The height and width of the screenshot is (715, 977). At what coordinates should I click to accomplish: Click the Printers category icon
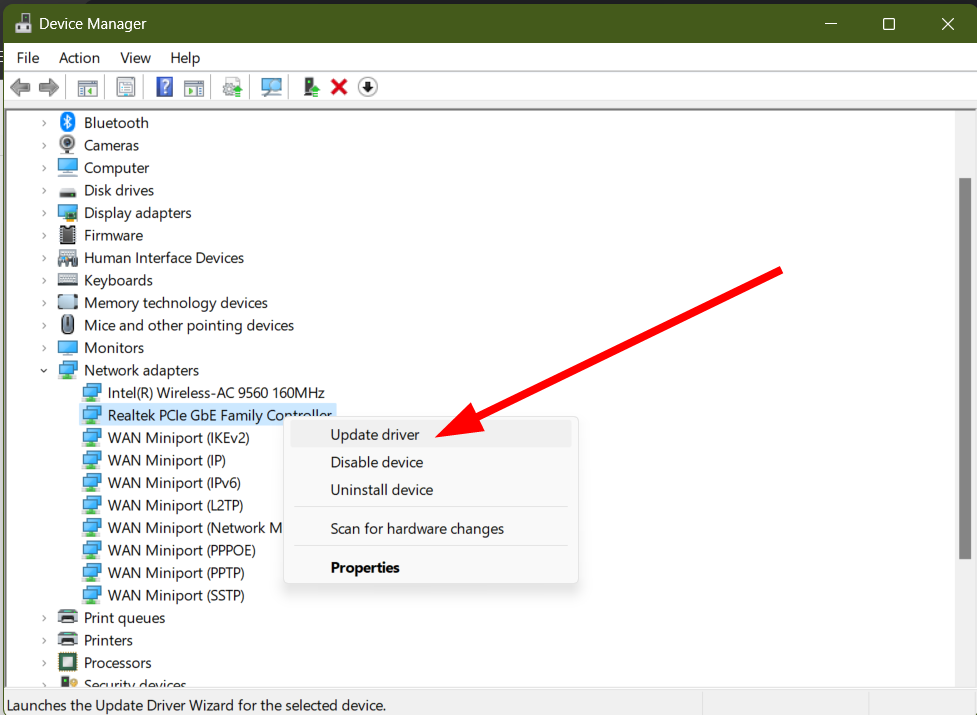pos(67,639)
